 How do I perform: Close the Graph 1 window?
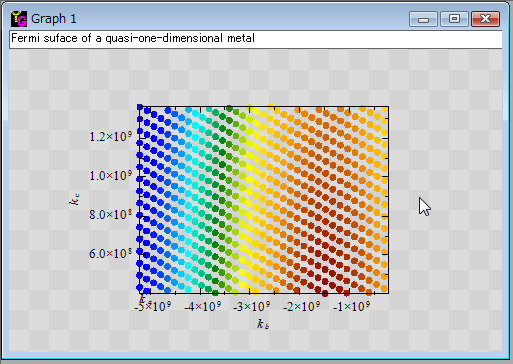tap(485, 19)
